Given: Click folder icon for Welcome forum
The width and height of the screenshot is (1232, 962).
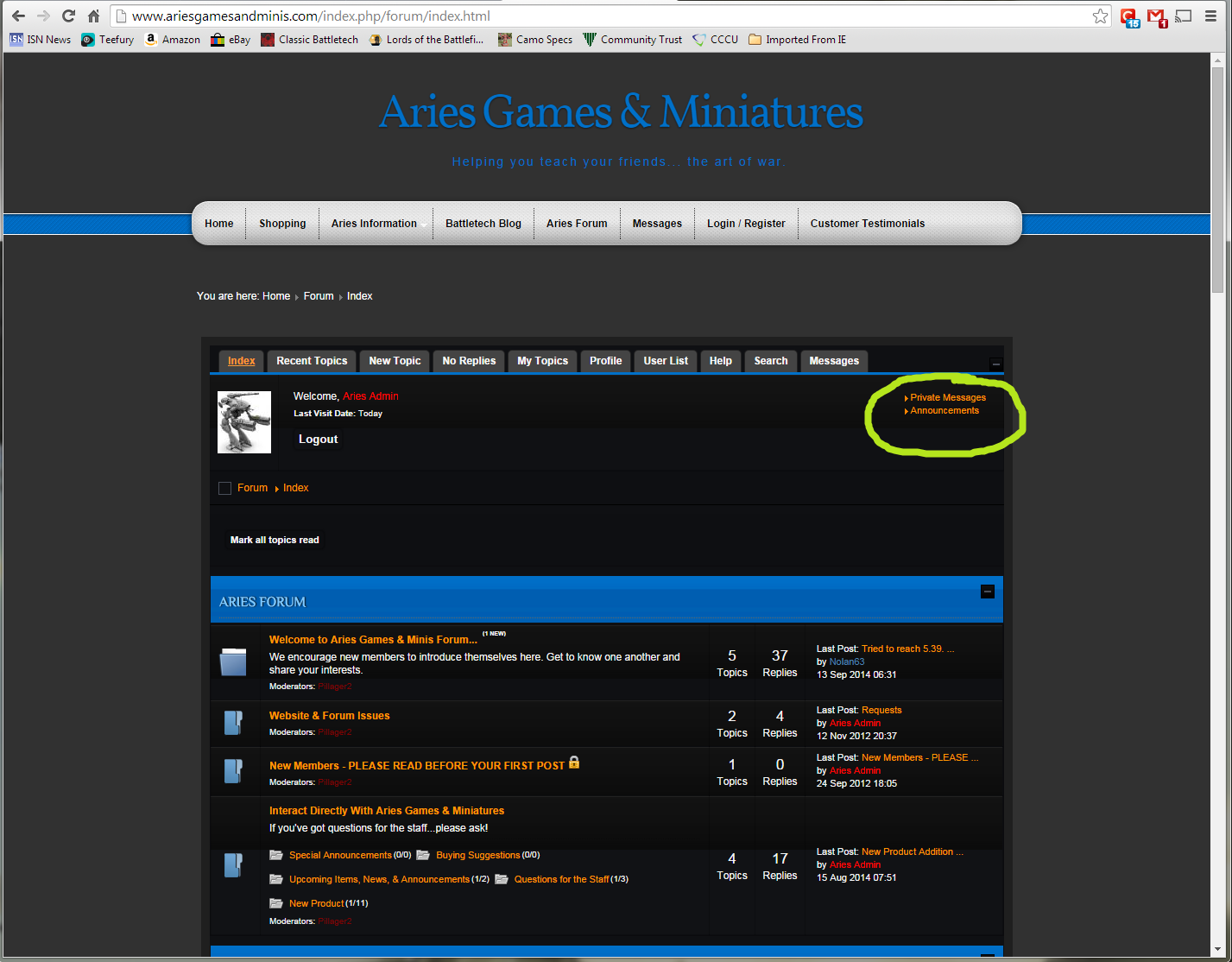Looking at the screenshot, I should 233,661.
